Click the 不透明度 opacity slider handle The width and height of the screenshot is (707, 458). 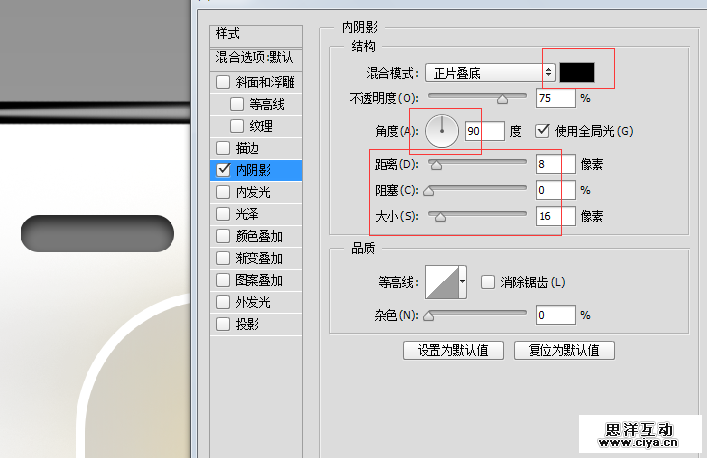click(502, 99)
